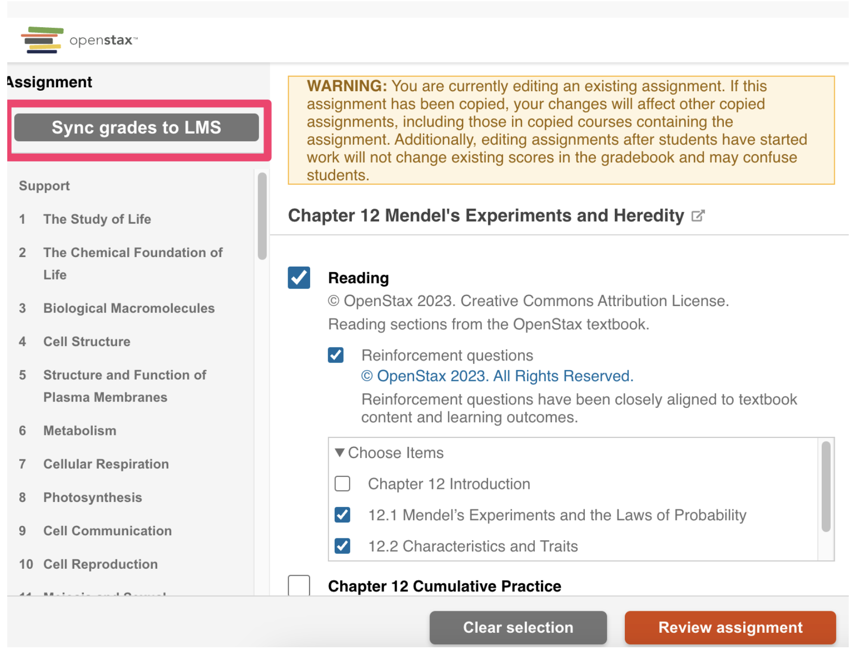Open chapter preview via external link icon
Image resolution: width=859 pixels, height=656 pixels.
[698, 216]
